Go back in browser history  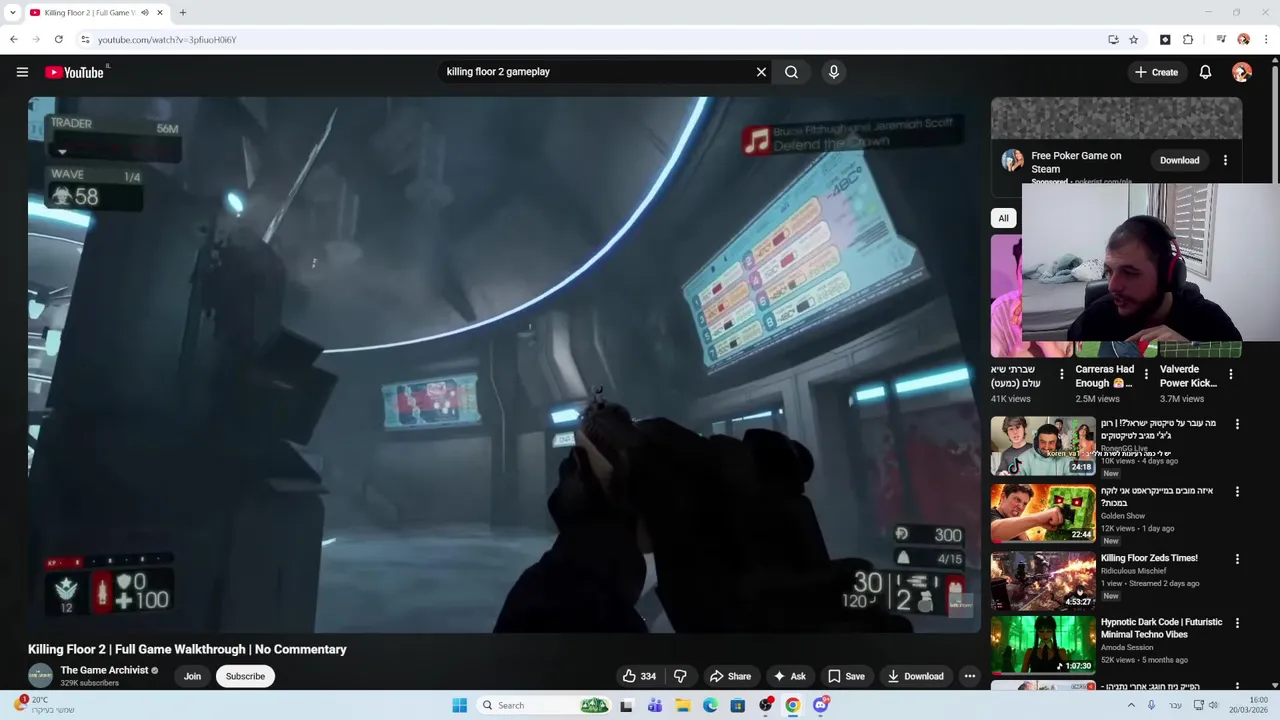point(13,40)
